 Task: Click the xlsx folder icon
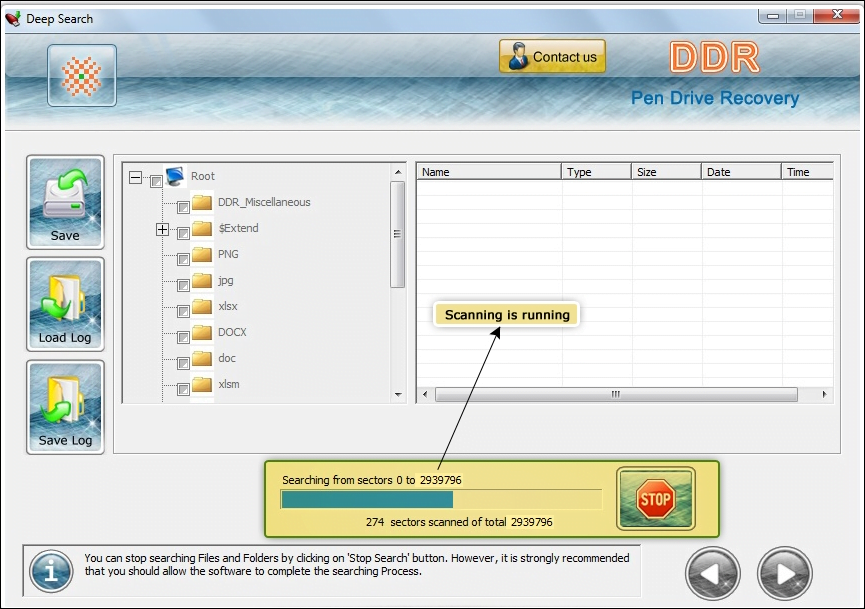[202, 306]
